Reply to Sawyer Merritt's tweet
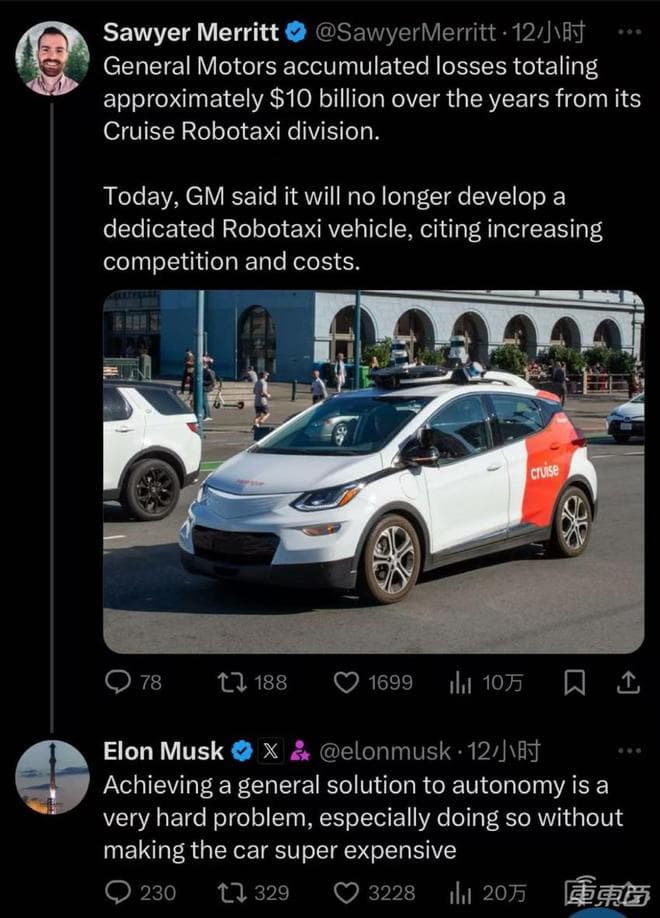 [x=119, y=682]
